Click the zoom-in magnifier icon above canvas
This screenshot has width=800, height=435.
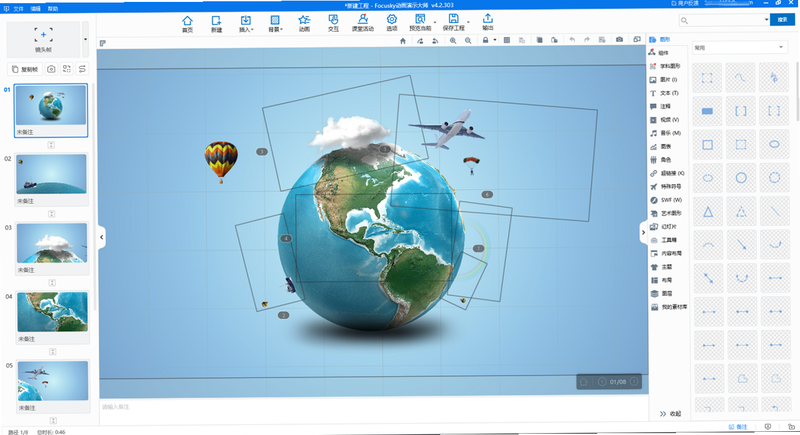(x=453, y=40)
